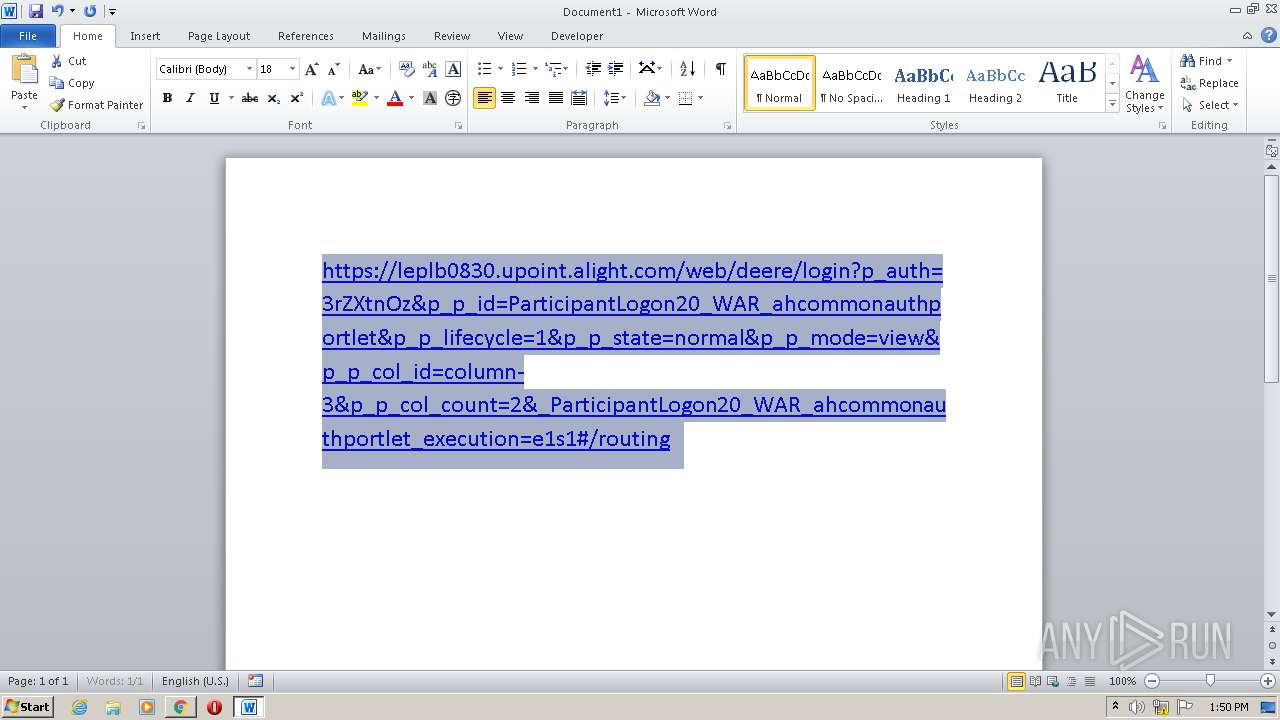Apply the Heading 1 style
Image resolution: width=1280 pixels, height=720 pixels.
pyautogui.click(x=923, y=83)
